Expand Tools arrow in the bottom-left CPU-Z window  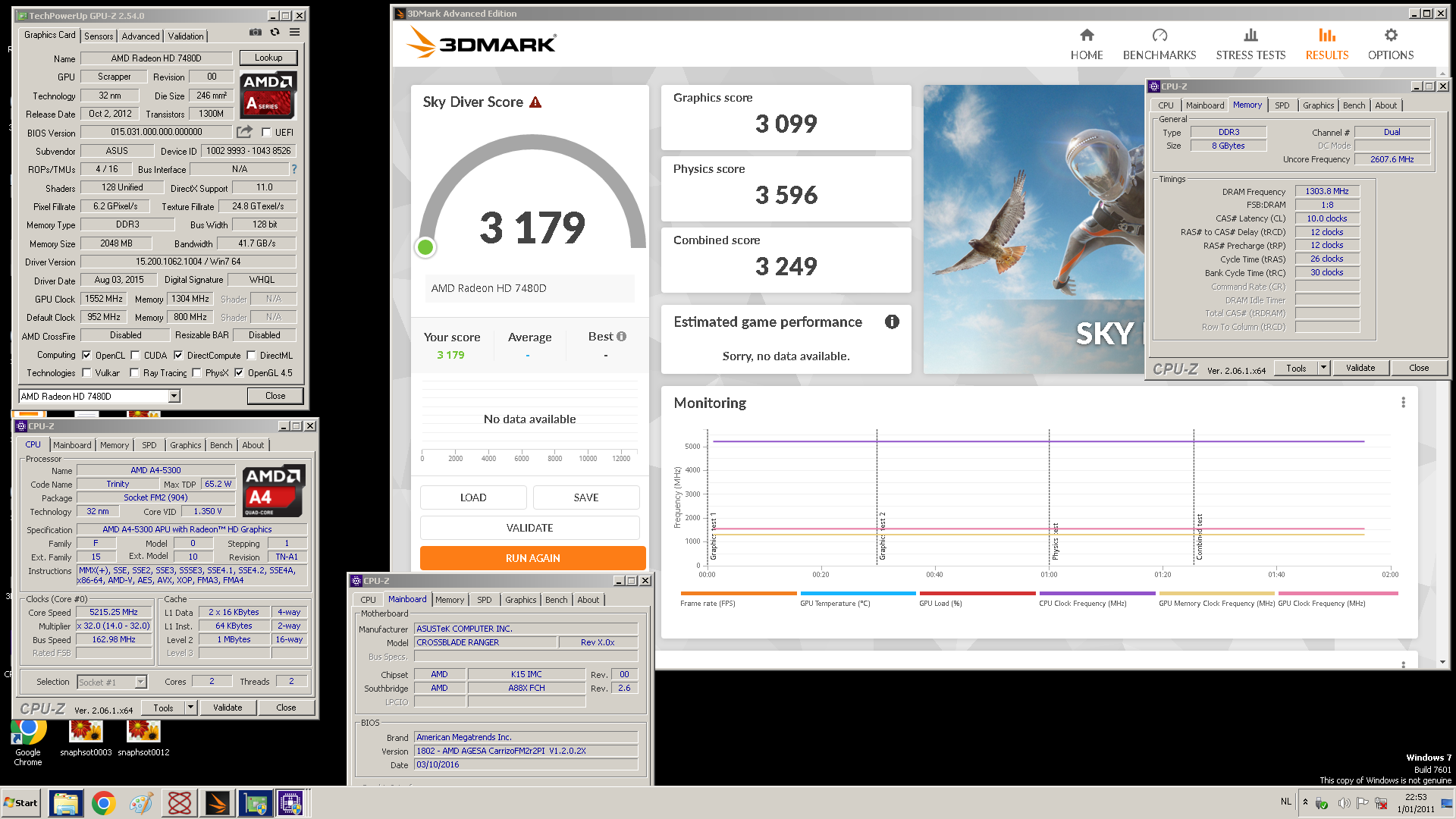click(x=190, y=708)
